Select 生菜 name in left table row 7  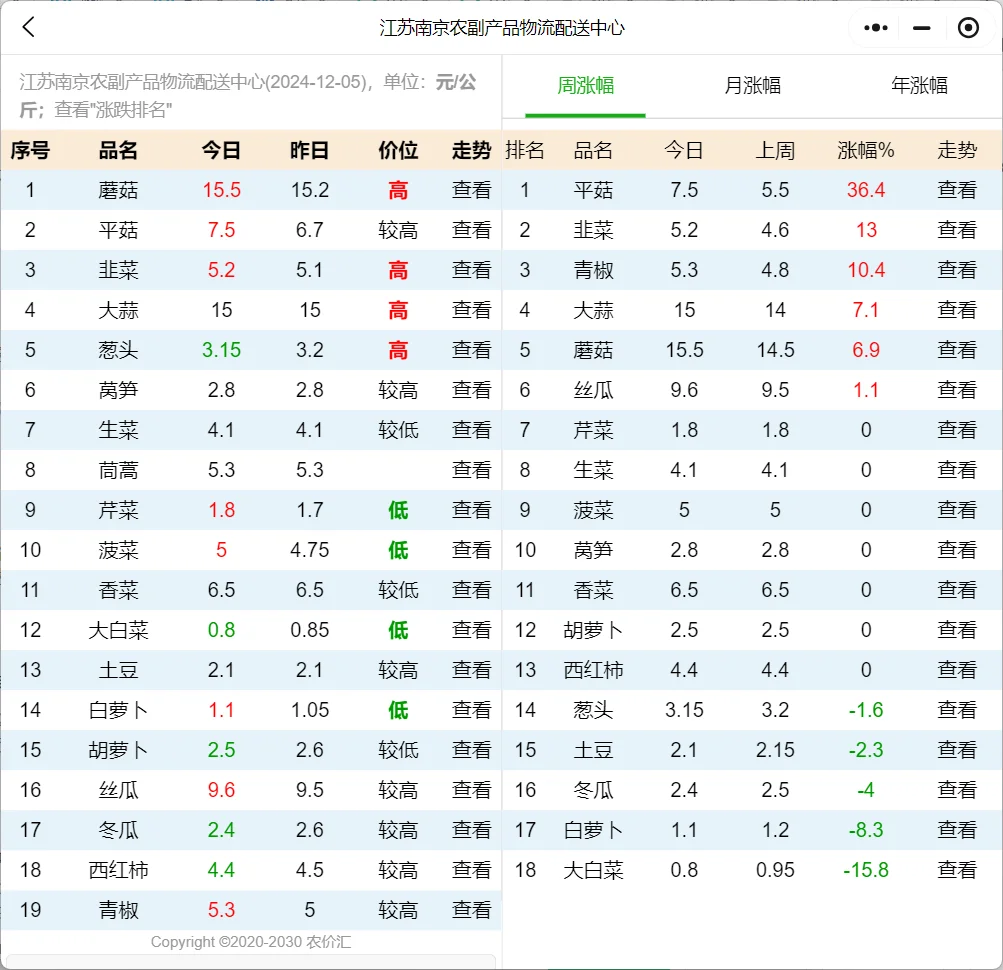[118, 430]
